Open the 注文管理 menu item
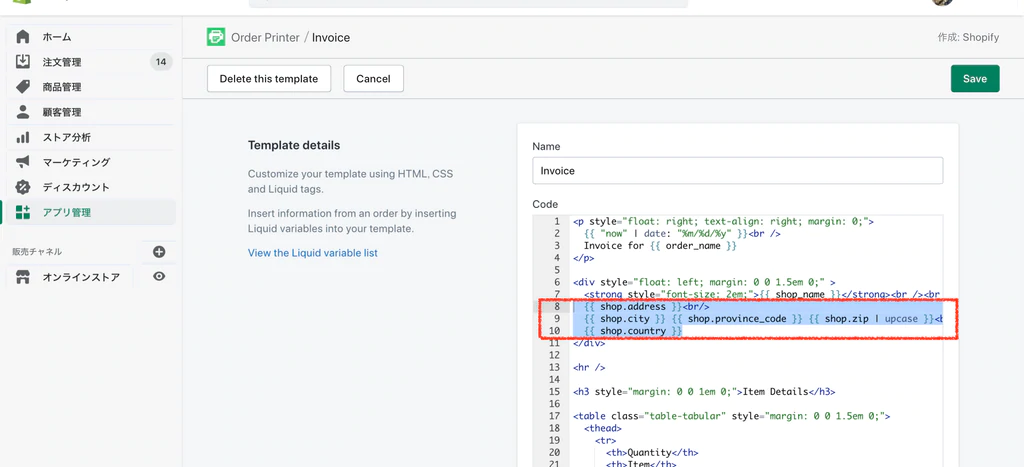This screenshot has width=1024, height=467. (62, 62)
